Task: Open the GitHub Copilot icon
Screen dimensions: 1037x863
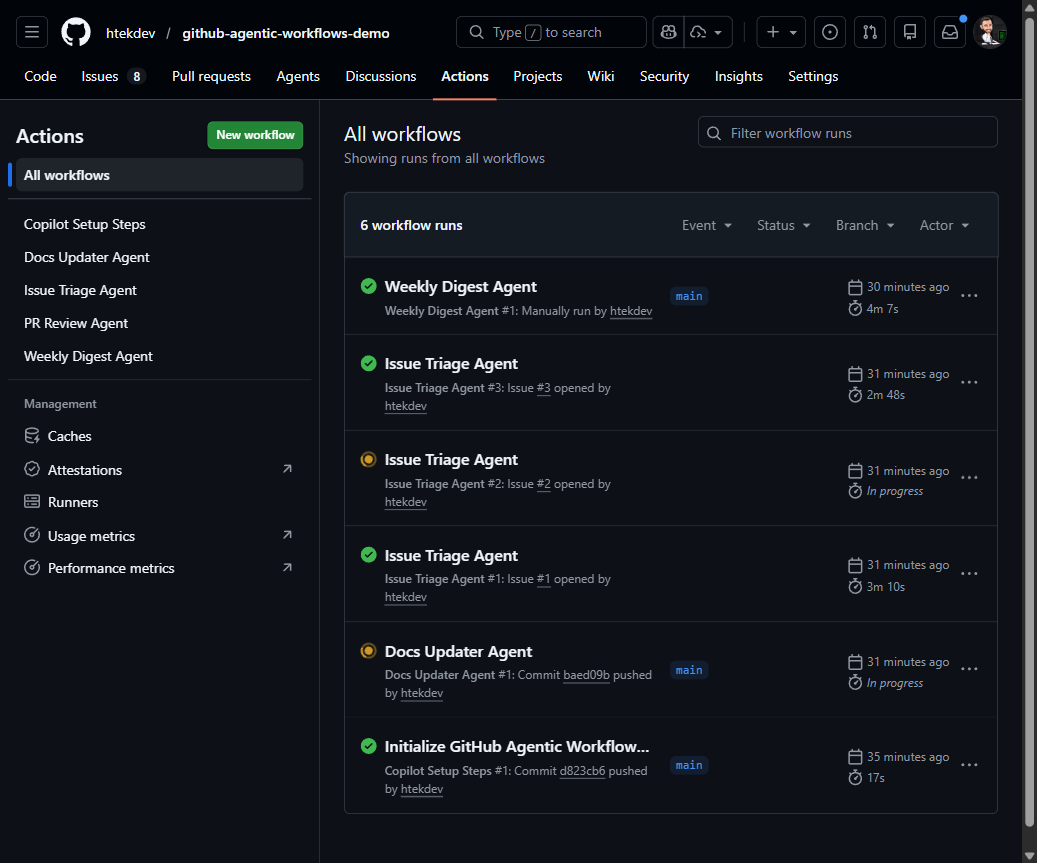Action: tap(668, 31)
